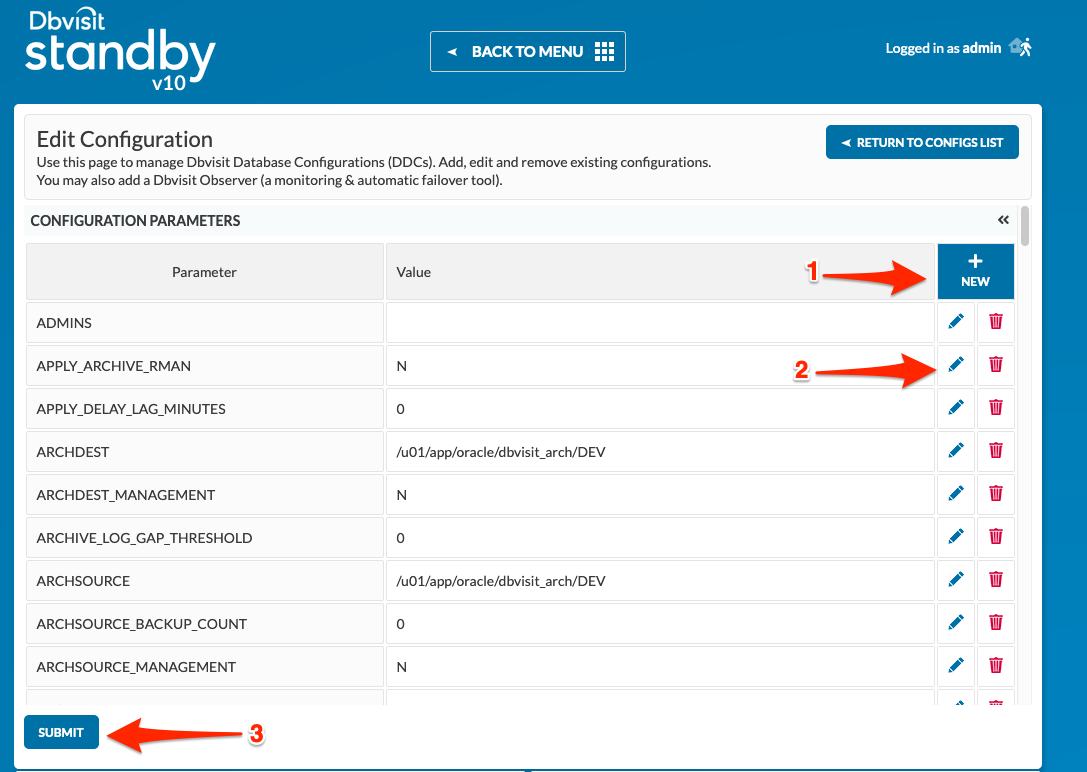Delete the ARCHIVE_LOG_GAP_THRESHOLD parameter via trash icon
This screenshot has height=772, width=1087.
995,536
